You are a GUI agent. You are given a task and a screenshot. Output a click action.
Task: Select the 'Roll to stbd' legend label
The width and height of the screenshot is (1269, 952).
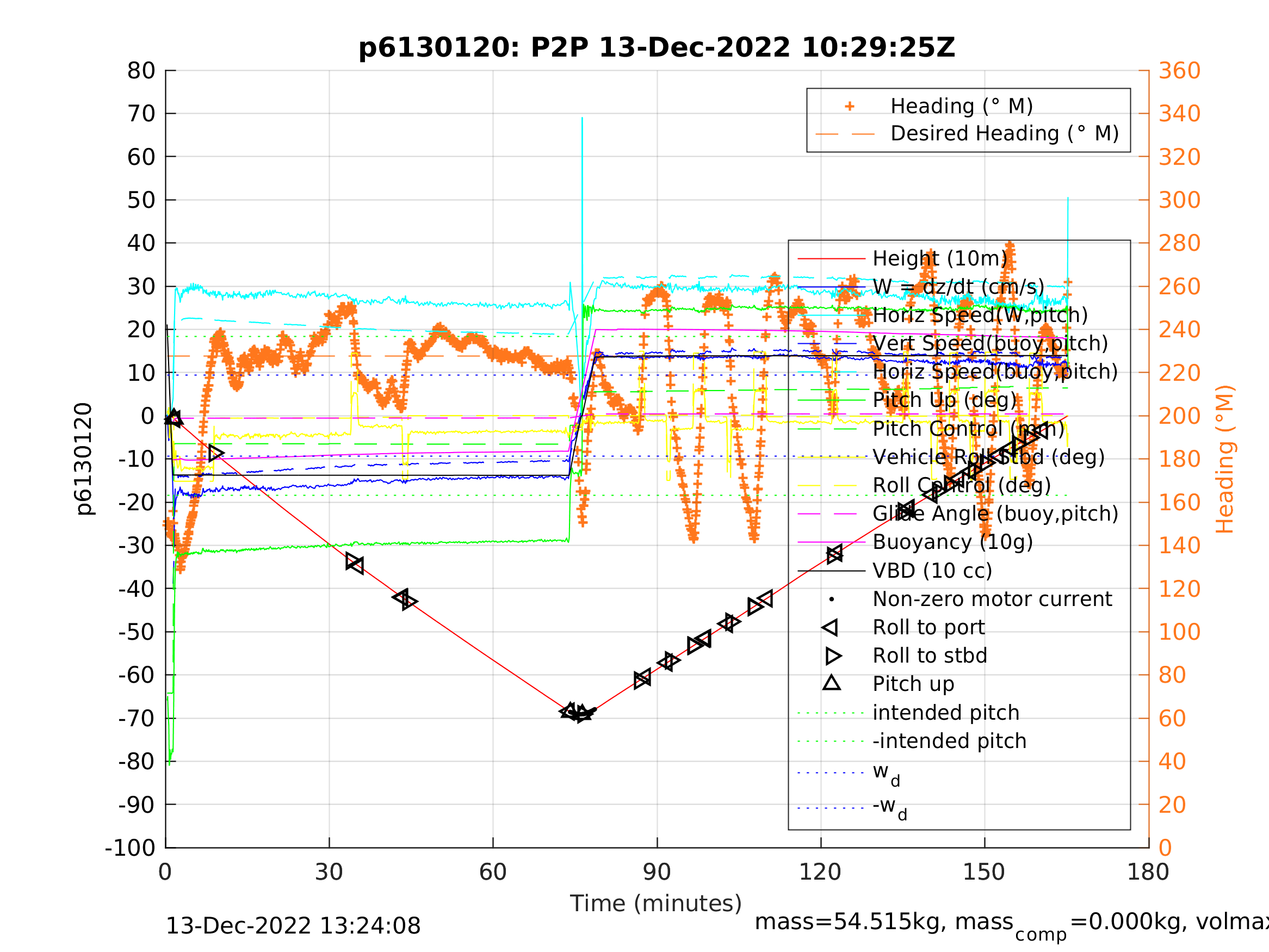point(930,656)
